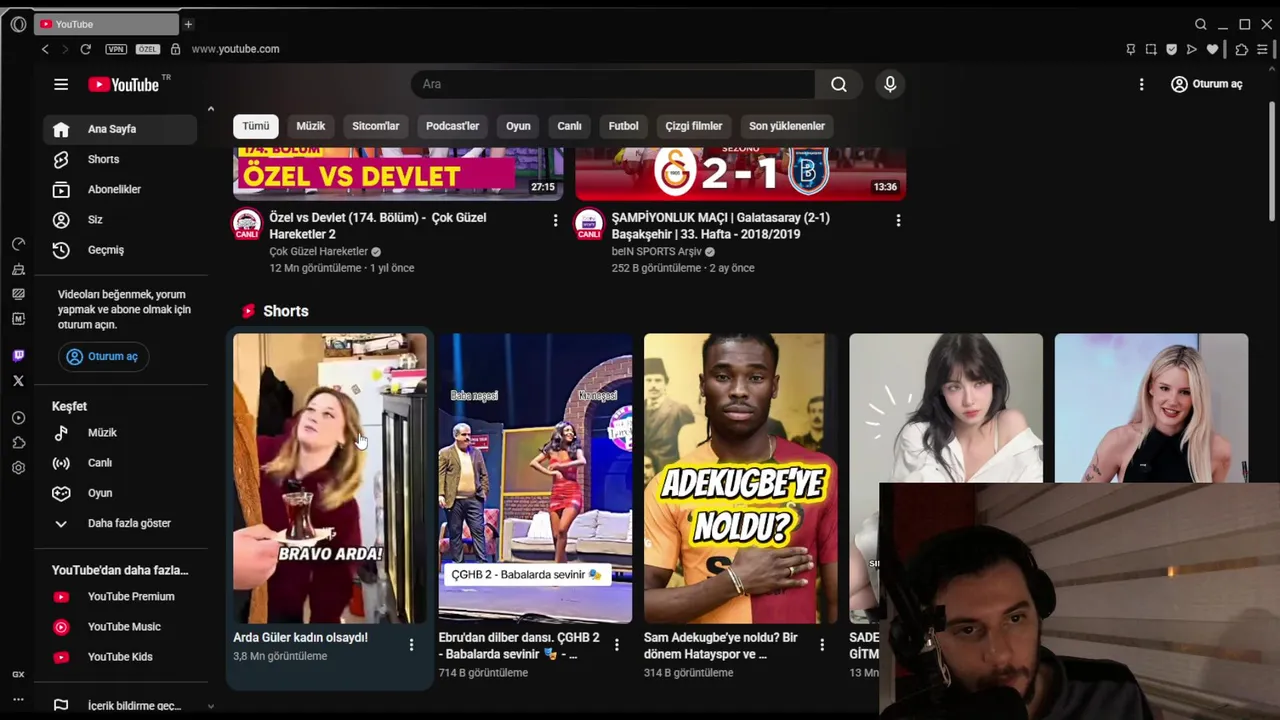Open the ADEKUGBE'YE NOLDU short thumbnail

(741, 478)
